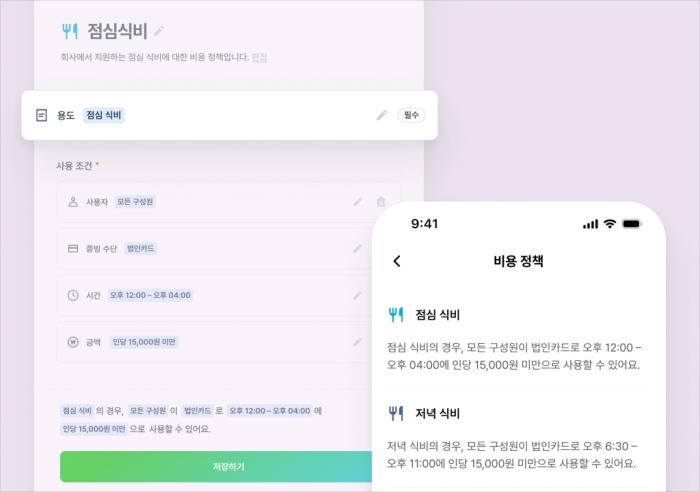Viewport: 700px width, 492px height.
Task: Delete 사용자 condition with trash icon
Action: click(x=381, y=202)
